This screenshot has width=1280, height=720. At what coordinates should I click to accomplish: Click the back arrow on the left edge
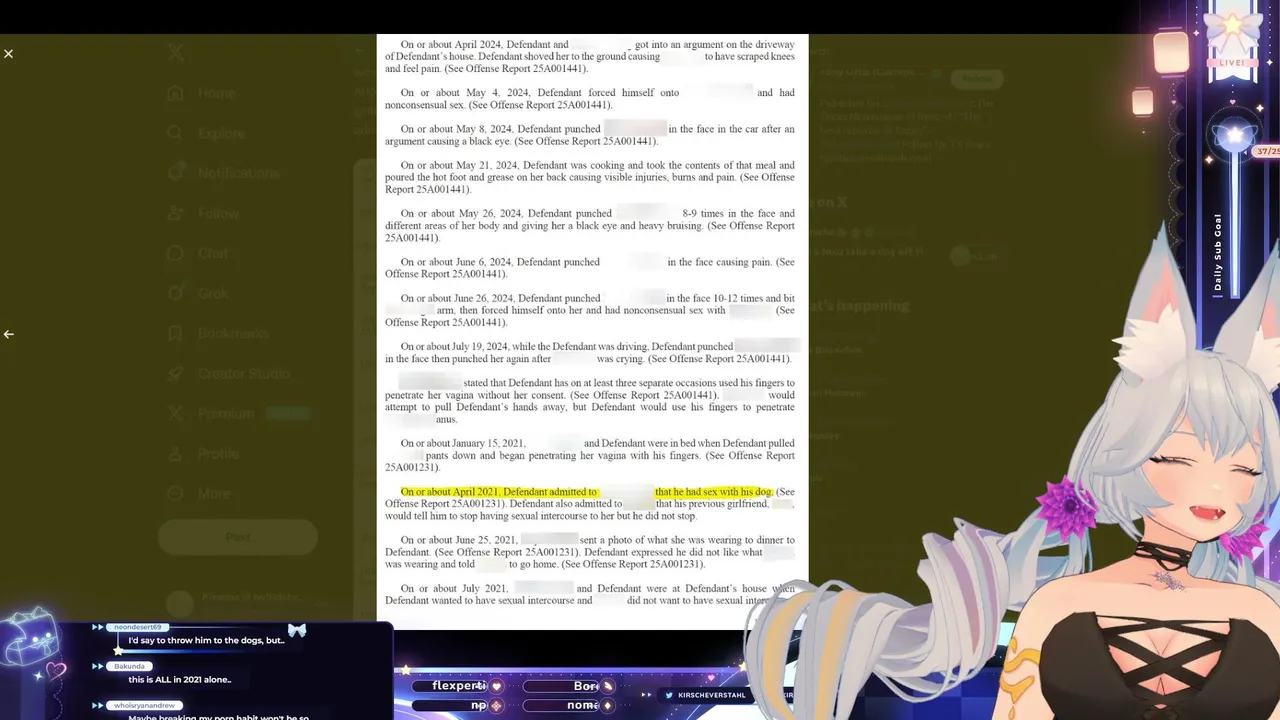8,334
